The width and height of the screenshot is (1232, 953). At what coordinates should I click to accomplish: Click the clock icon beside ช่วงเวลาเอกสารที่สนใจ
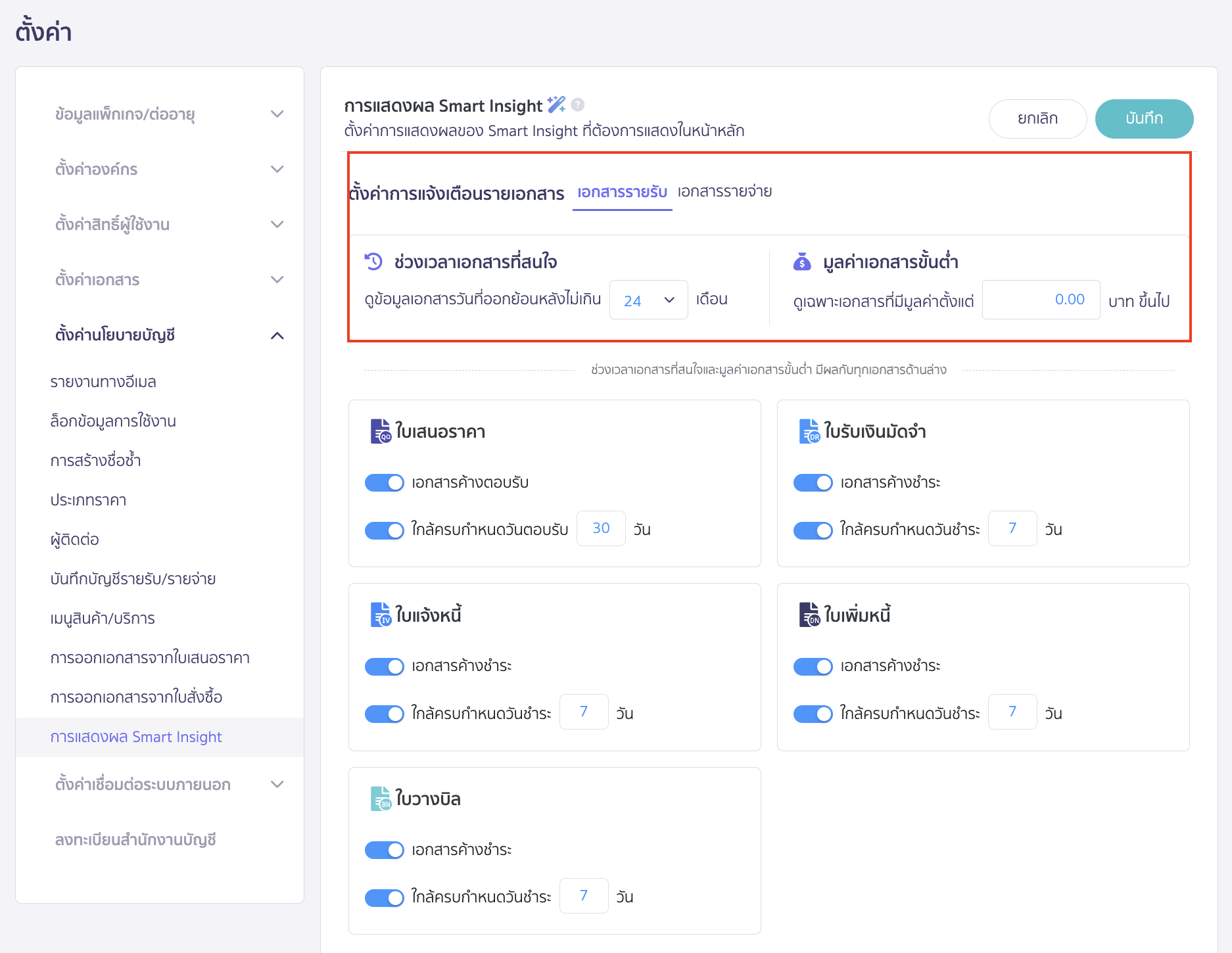pos(372,261)
